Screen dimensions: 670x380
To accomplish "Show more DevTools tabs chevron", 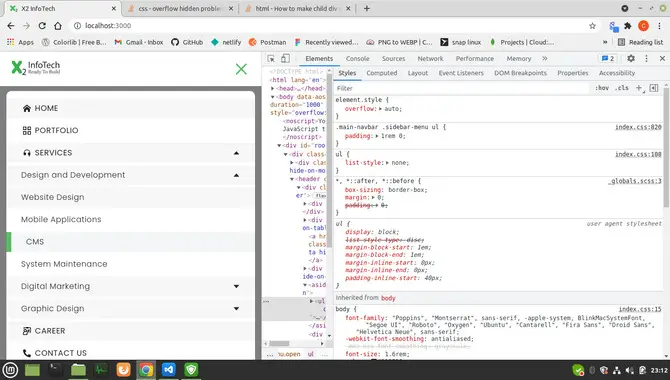I will tap(544, 59).
